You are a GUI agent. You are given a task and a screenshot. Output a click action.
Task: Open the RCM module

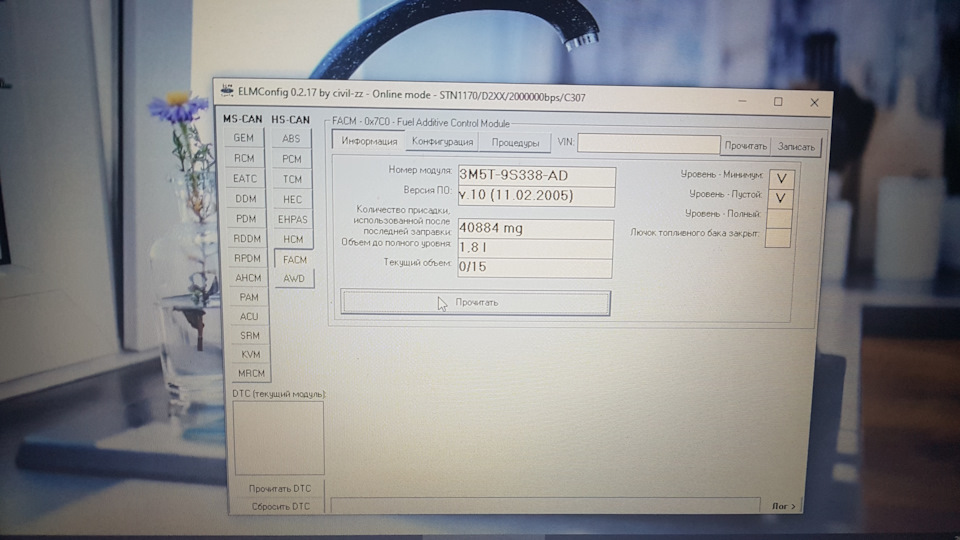pyautogui.click(x=244, y=159)
